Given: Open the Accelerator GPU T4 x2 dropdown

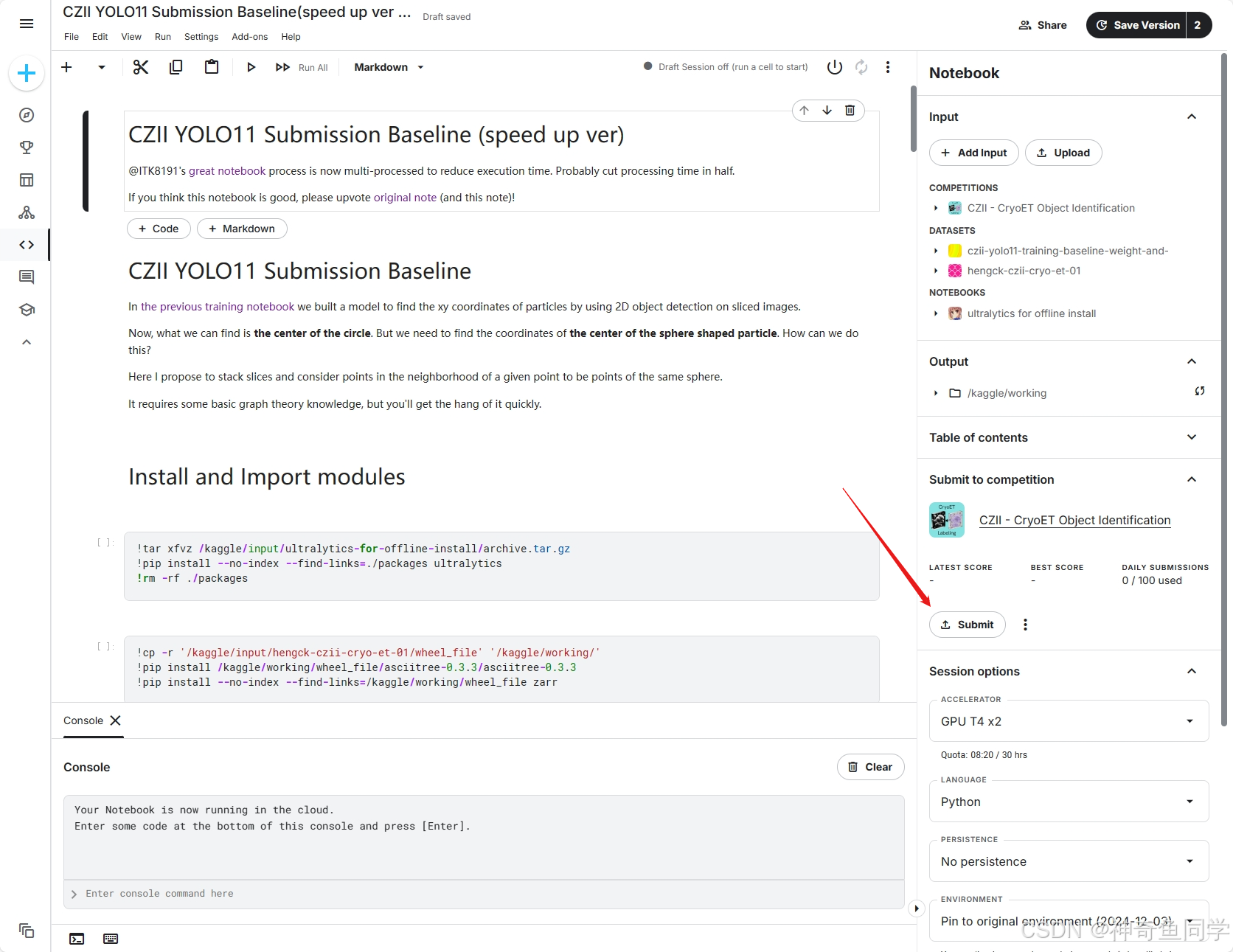Looking at the screenshot, I should (1069, 721).
